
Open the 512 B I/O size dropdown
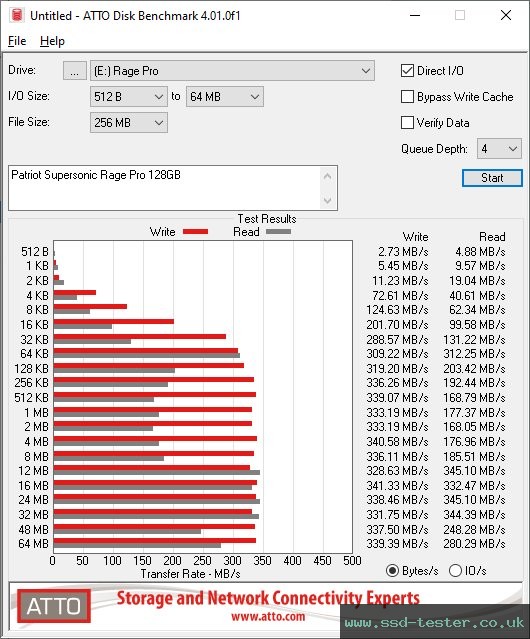[129, 97]
